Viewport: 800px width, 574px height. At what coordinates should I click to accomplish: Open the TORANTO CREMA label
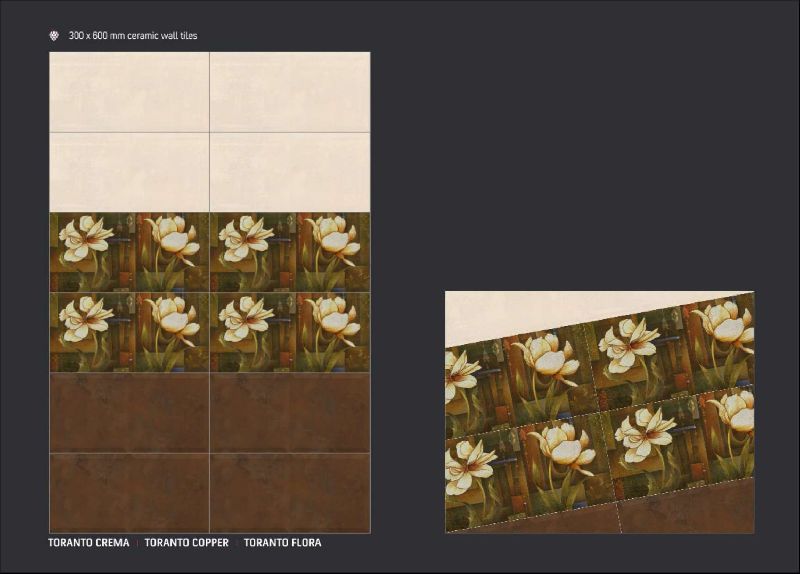(89, 543)
